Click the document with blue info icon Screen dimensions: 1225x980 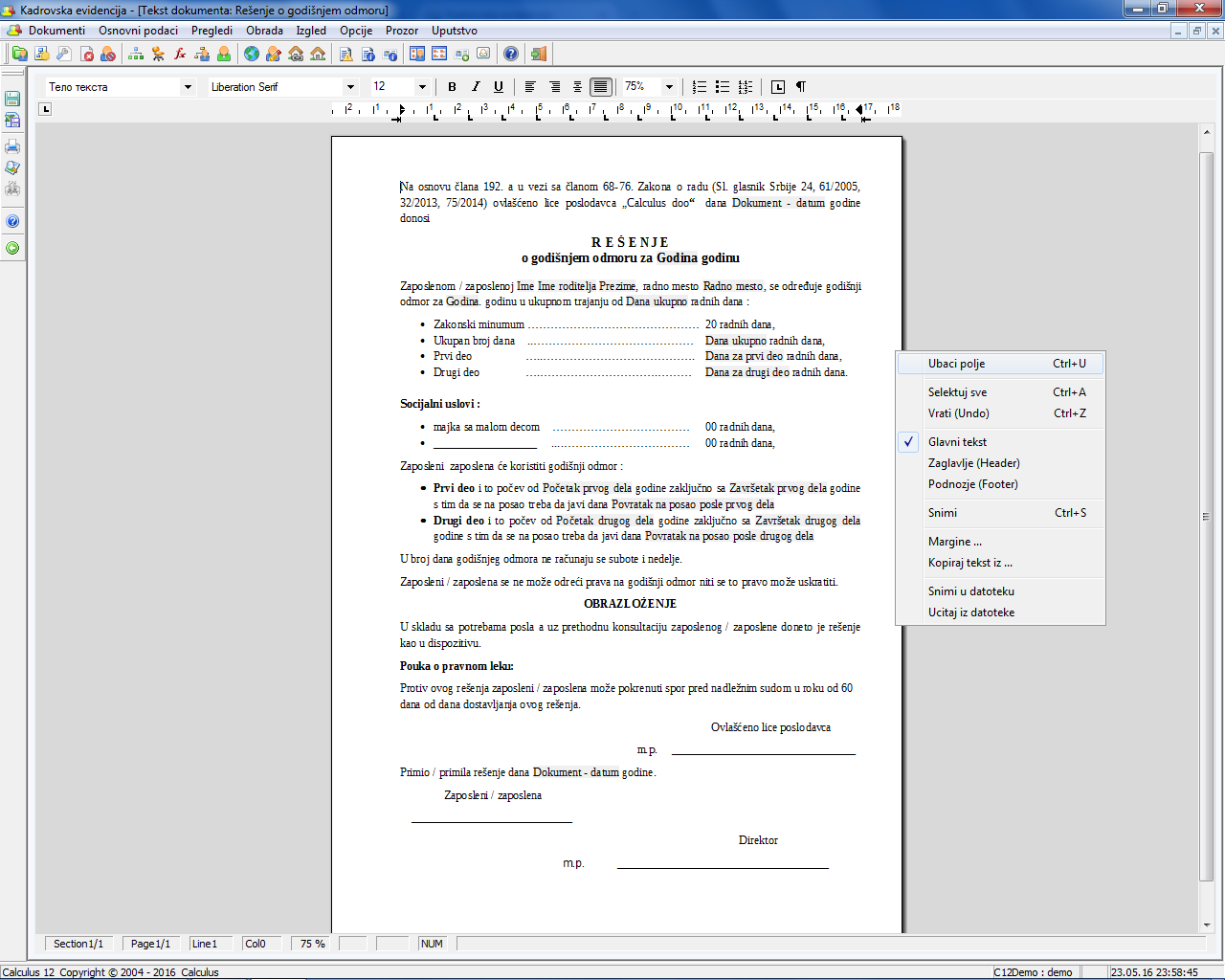coord(368,54)
